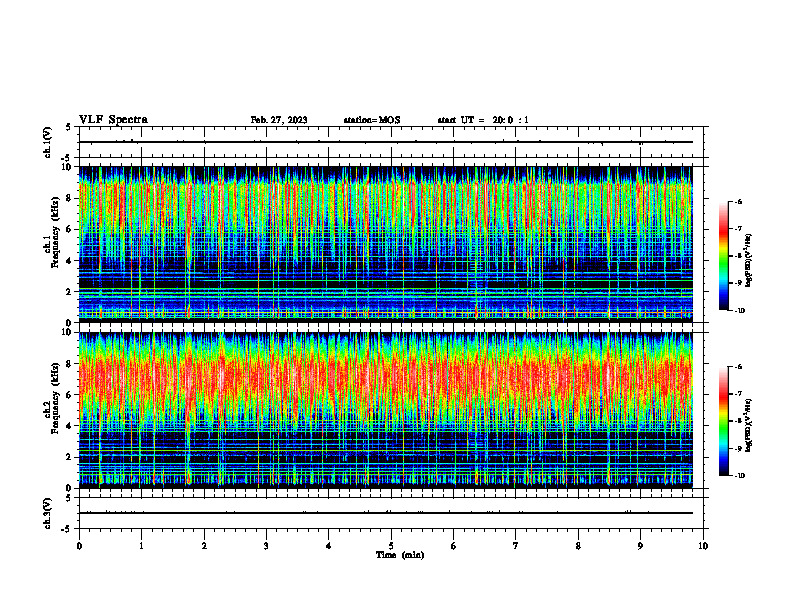Click time axis tick label "7"
Screen dimensions: 792x612
click(516, 546)
